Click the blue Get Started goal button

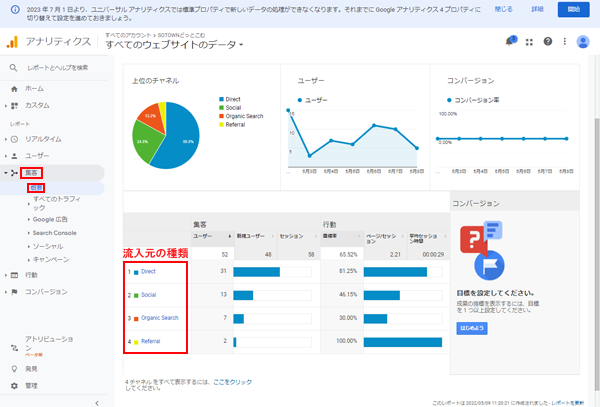[472, 328]
